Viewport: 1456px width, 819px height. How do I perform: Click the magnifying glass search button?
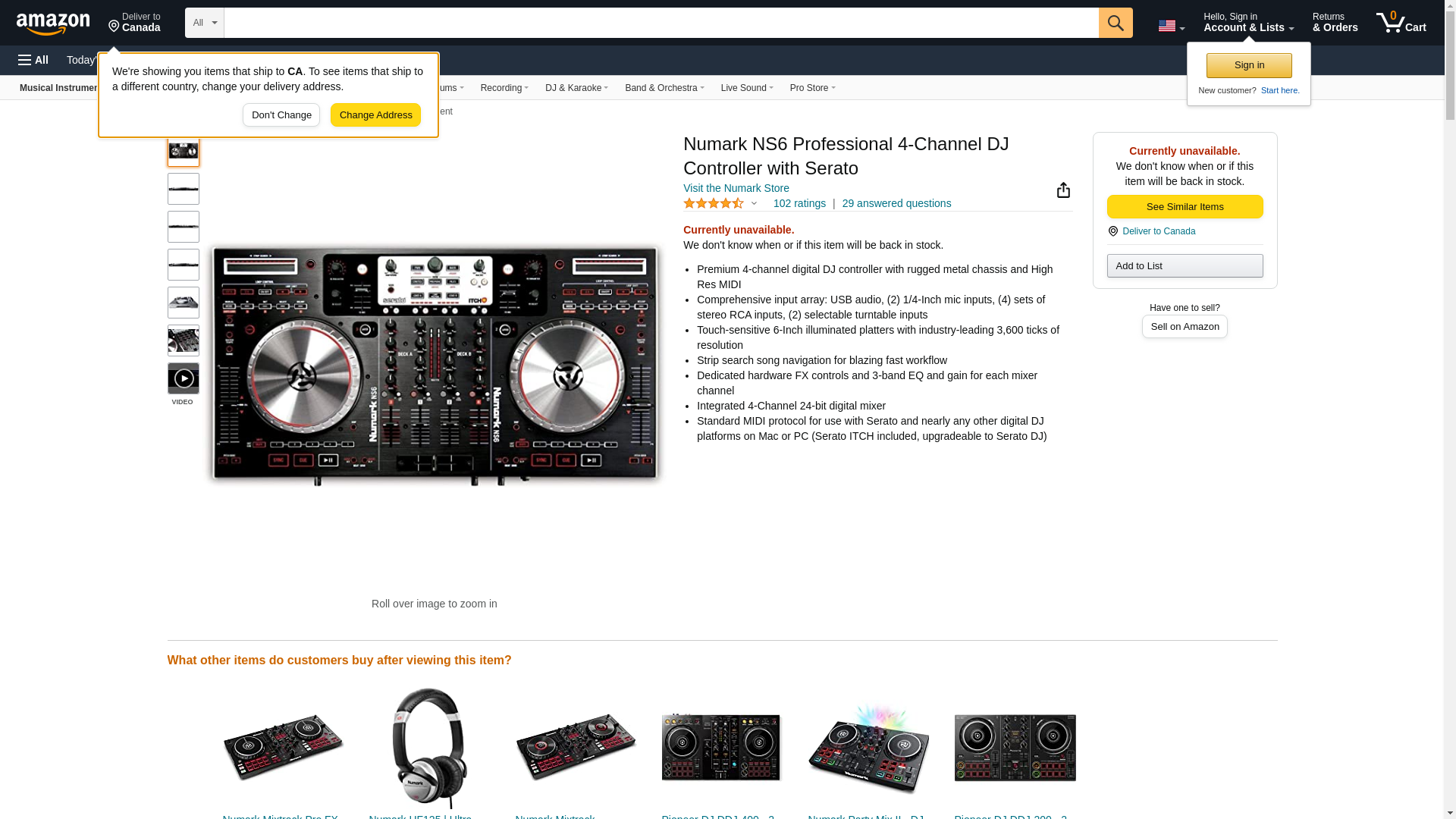tap(1115, 23)
